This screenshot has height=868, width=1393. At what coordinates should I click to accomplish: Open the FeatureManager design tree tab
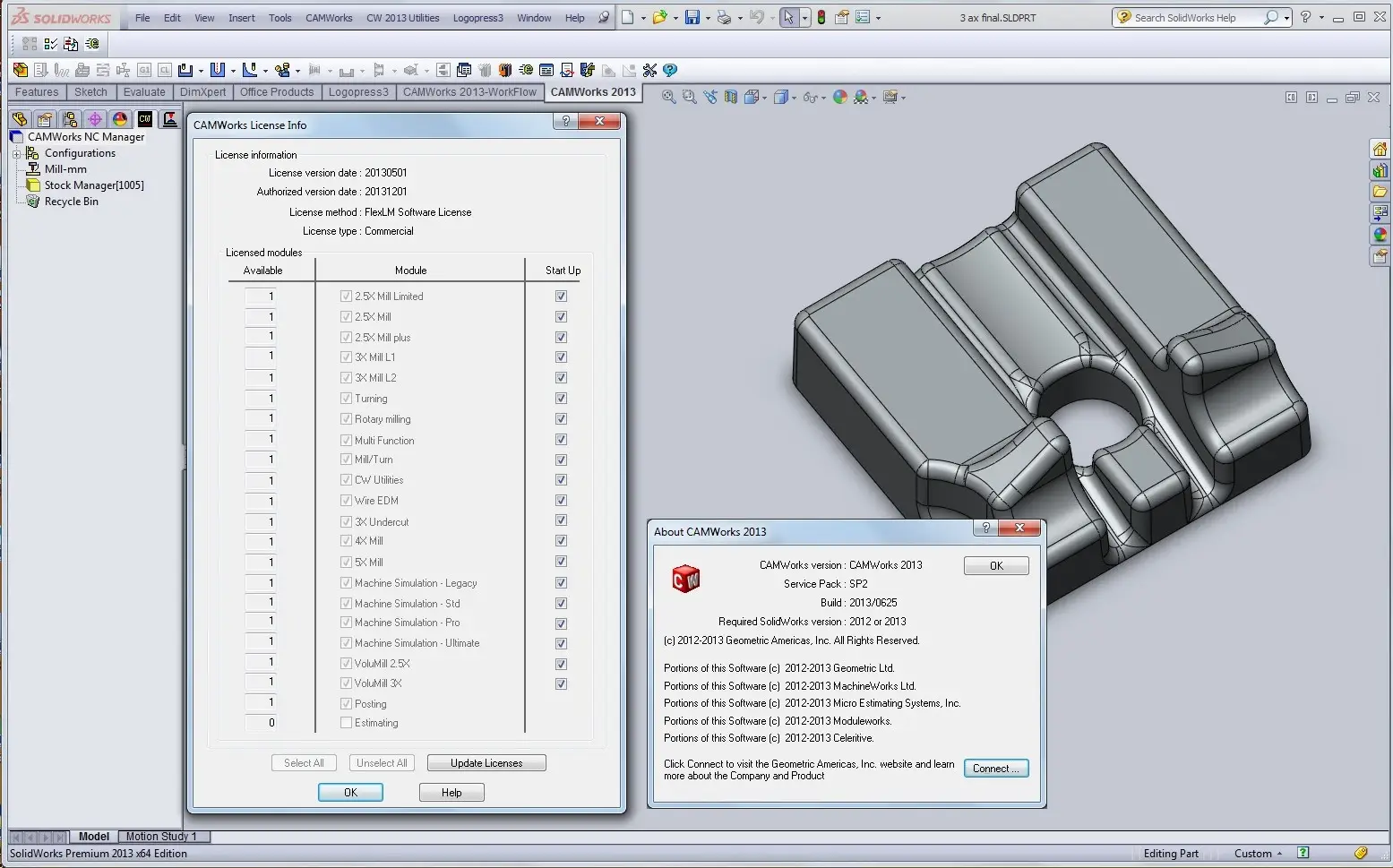20,118
